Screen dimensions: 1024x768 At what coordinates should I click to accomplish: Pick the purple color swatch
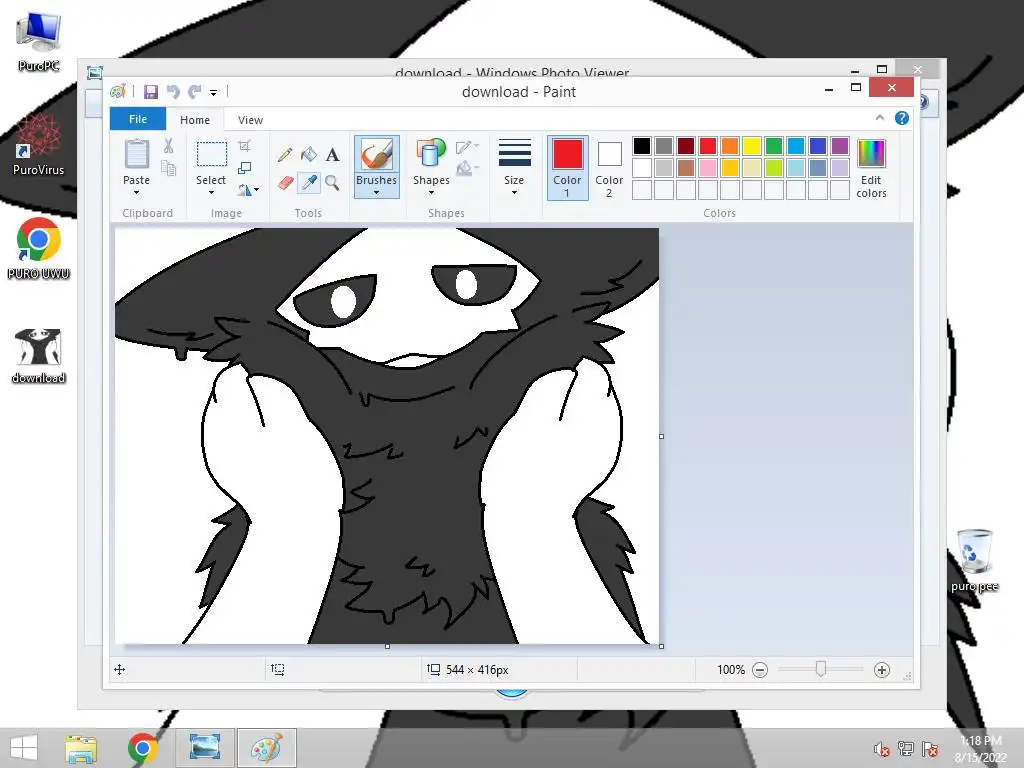point(840,146)
